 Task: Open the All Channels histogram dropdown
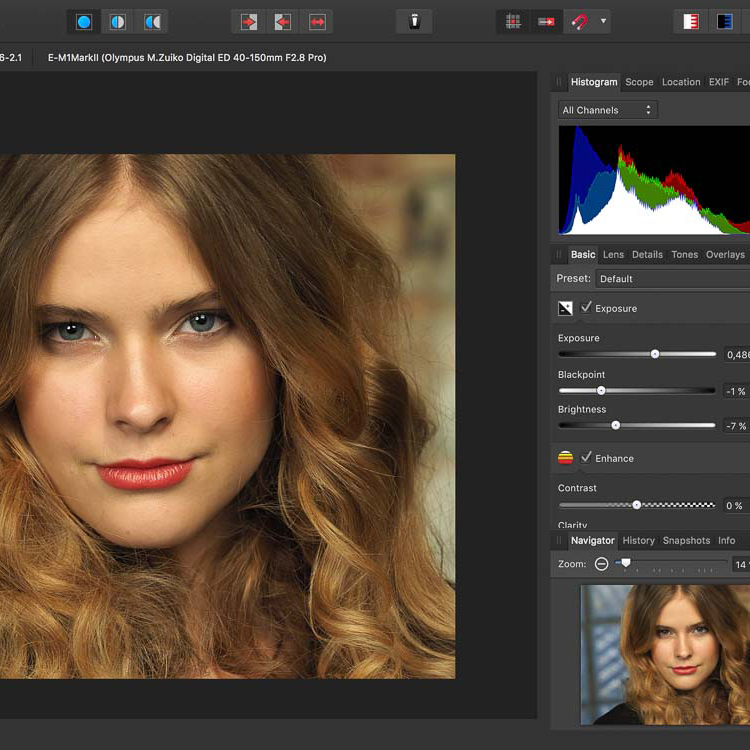[x=607, y=110]
